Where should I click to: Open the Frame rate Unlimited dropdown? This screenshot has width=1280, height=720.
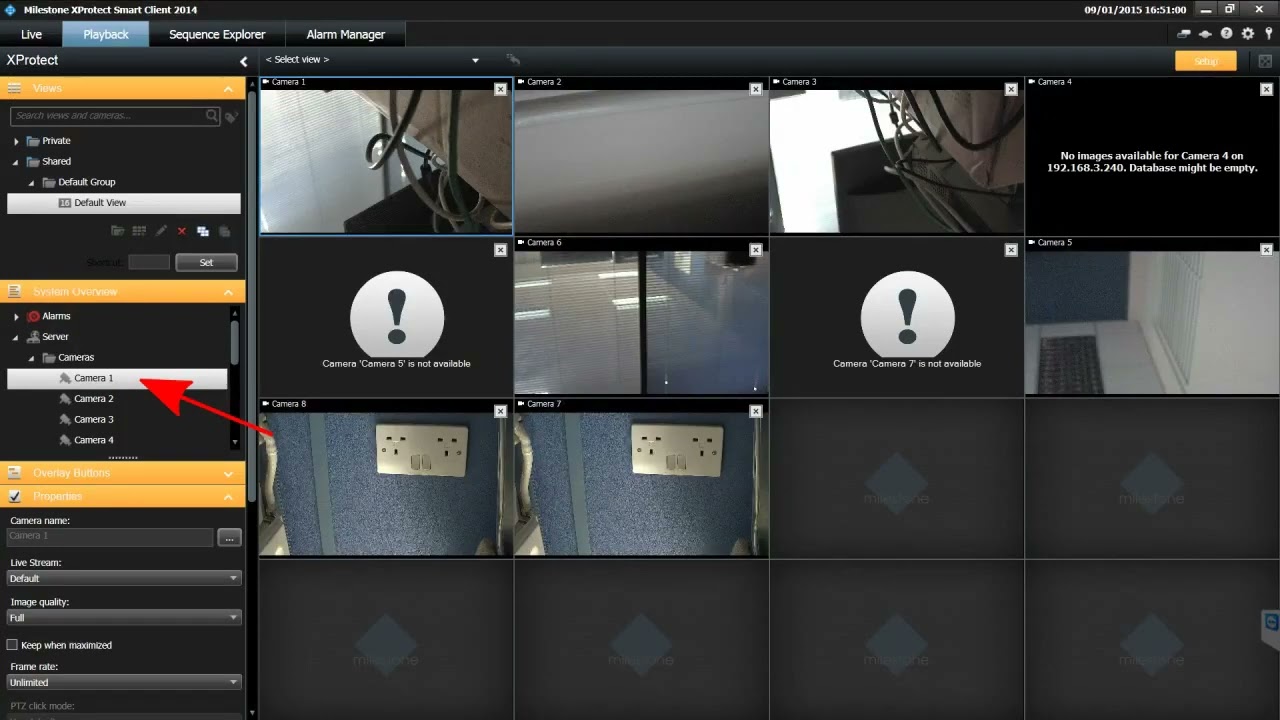[124, 682]
